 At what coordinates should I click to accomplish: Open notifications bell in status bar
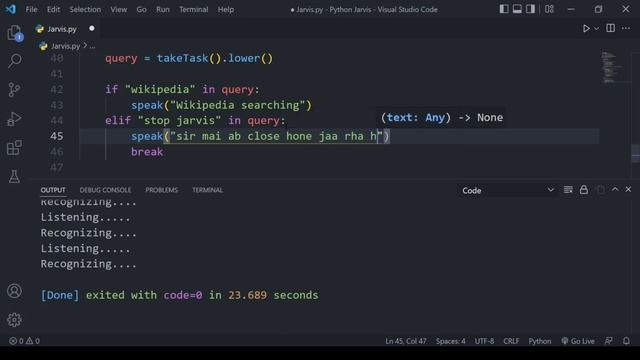[626, 341]
